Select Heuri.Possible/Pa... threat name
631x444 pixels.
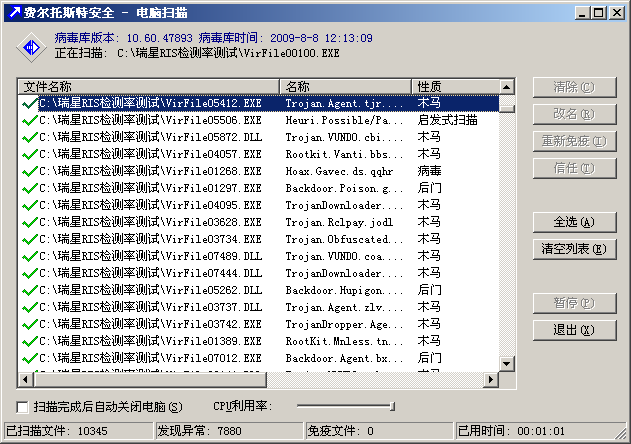[344, 120]
